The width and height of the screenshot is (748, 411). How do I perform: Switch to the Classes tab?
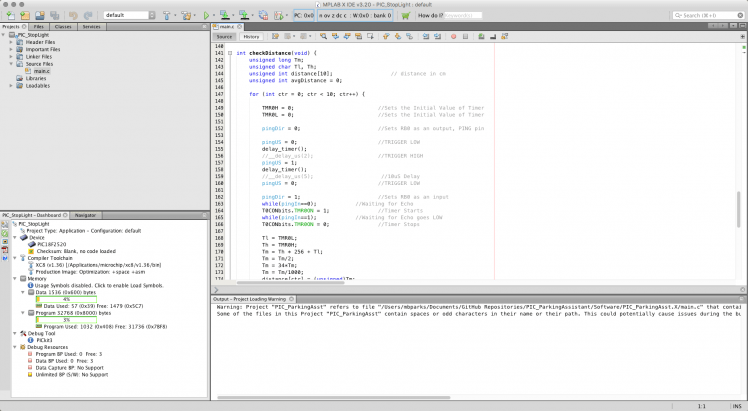pos(62,27)
